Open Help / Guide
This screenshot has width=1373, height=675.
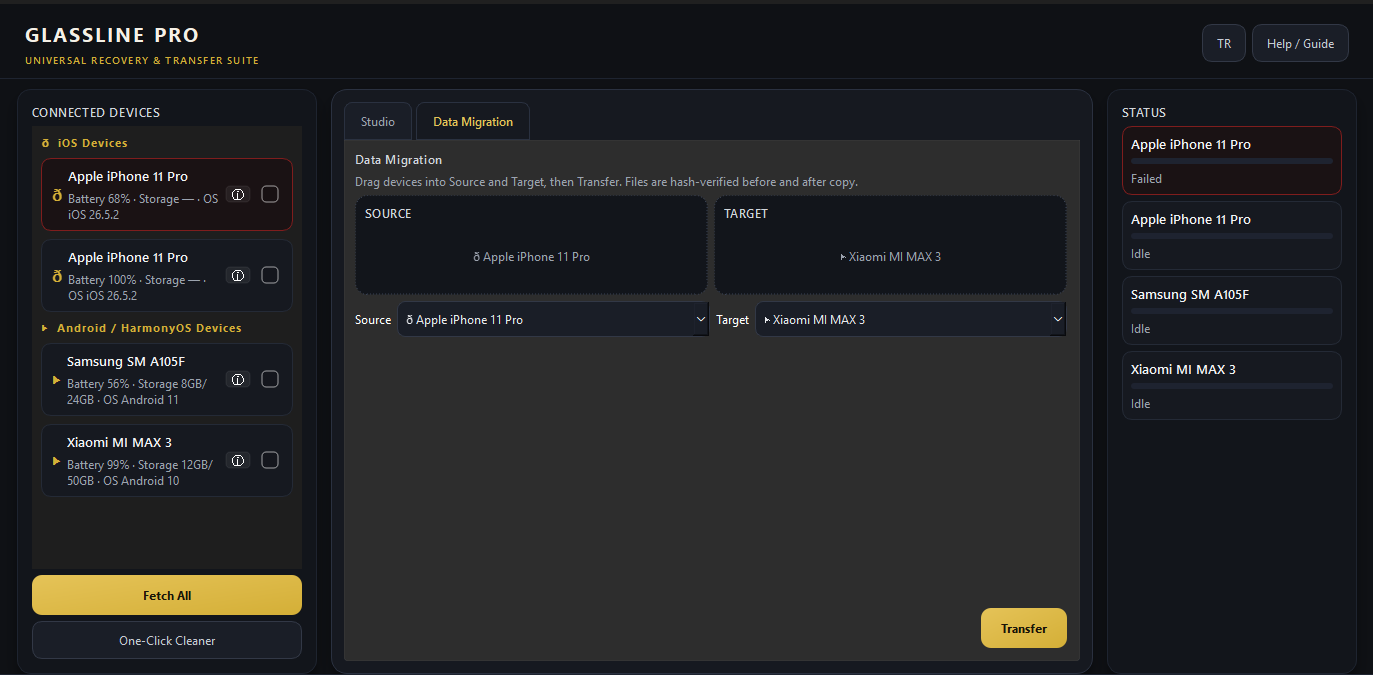point(1300,44)
